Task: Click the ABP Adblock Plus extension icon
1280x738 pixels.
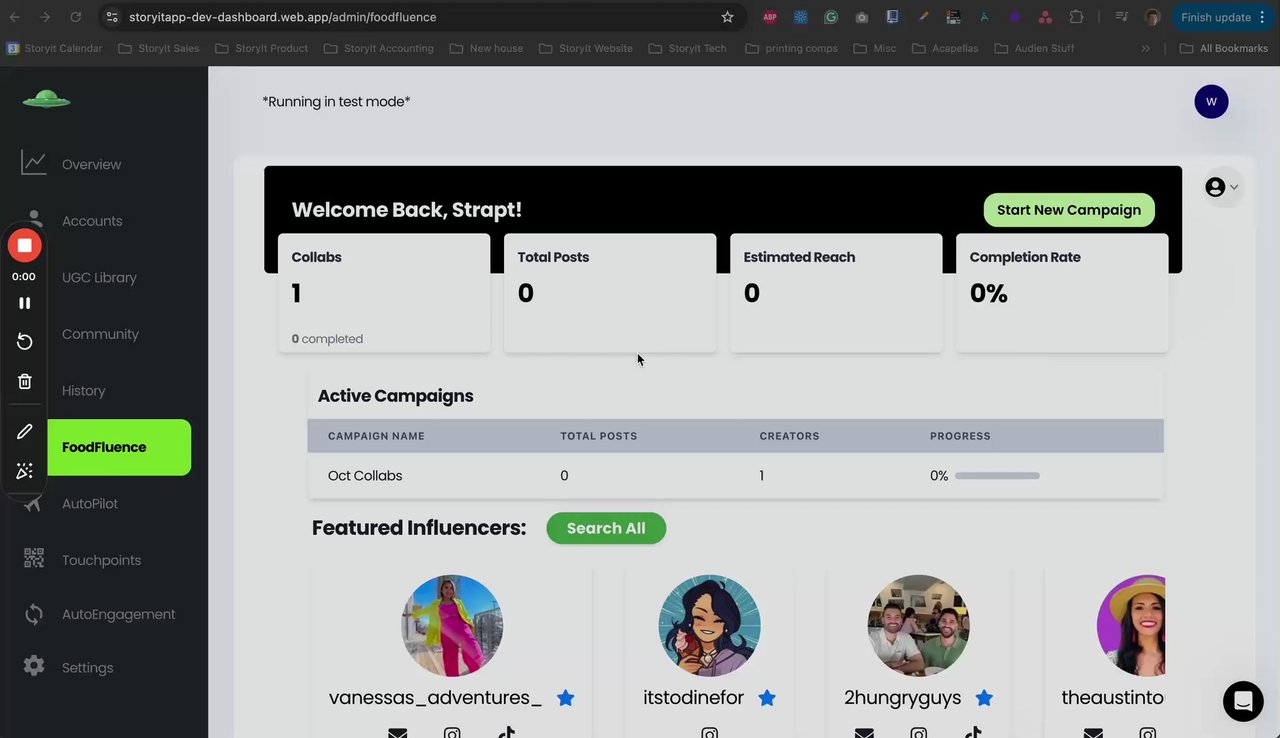Action: coord(770,17)
